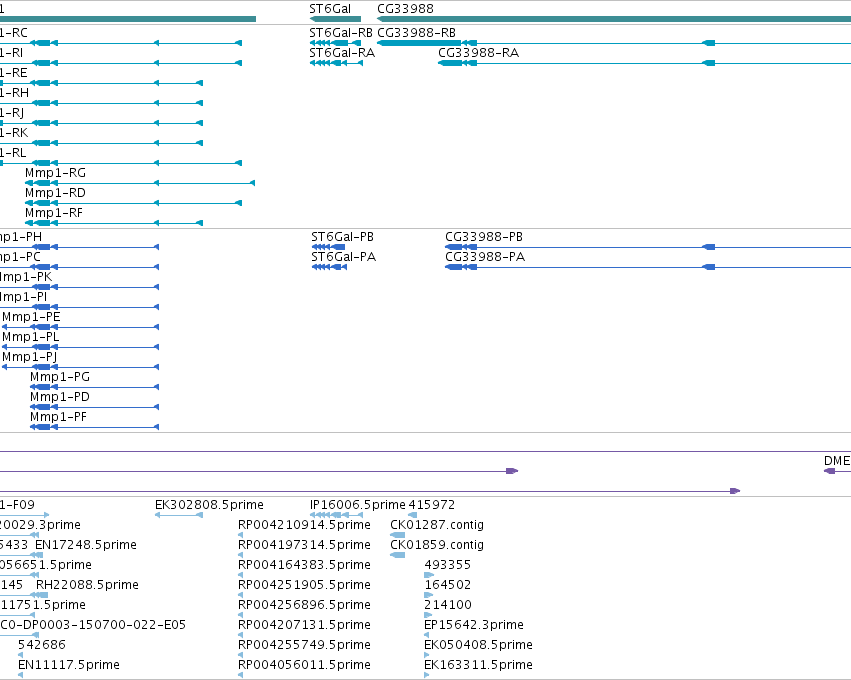Select the EK302808.5prime alignment glyph
Viewport: 851px width, 680px height.
point(179,515)
